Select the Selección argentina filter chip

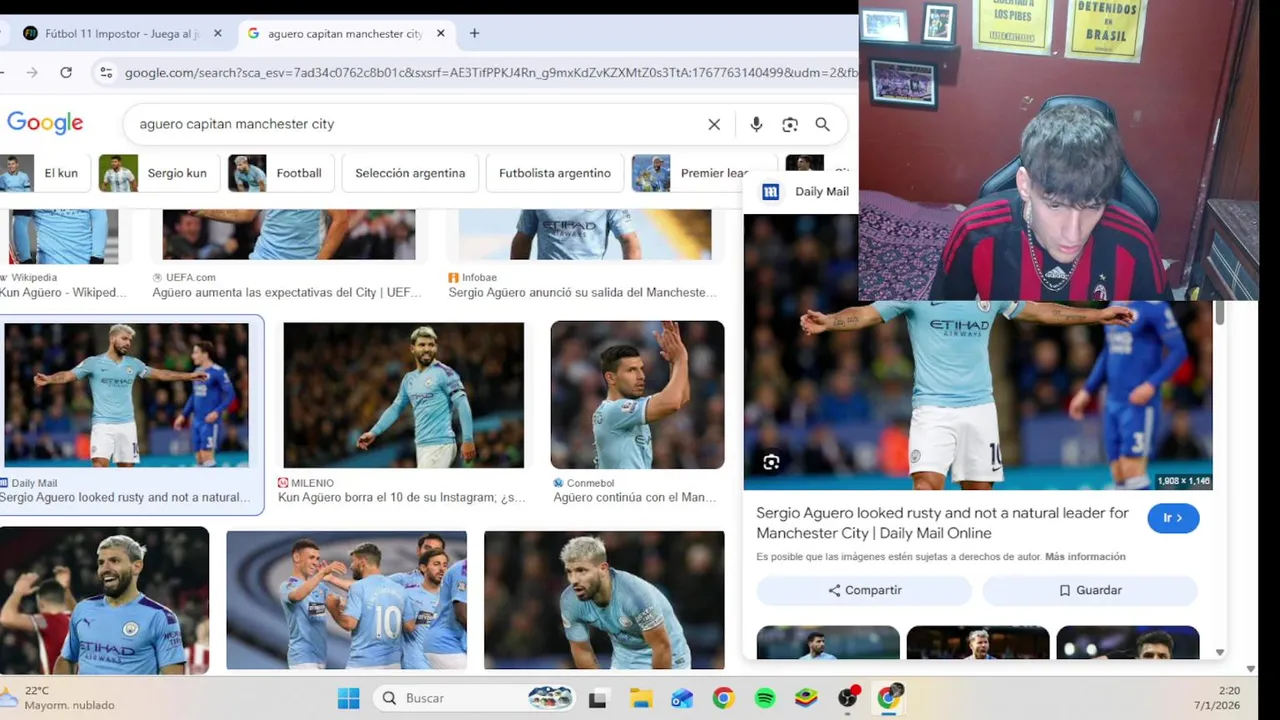tap(410, 173)
